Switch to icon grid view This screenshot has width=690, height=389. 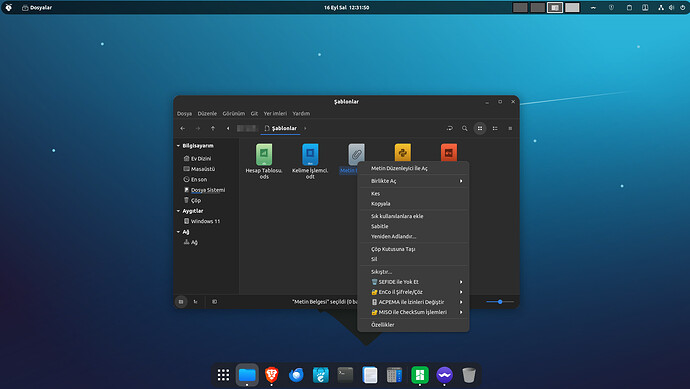[x=480, y=128]
